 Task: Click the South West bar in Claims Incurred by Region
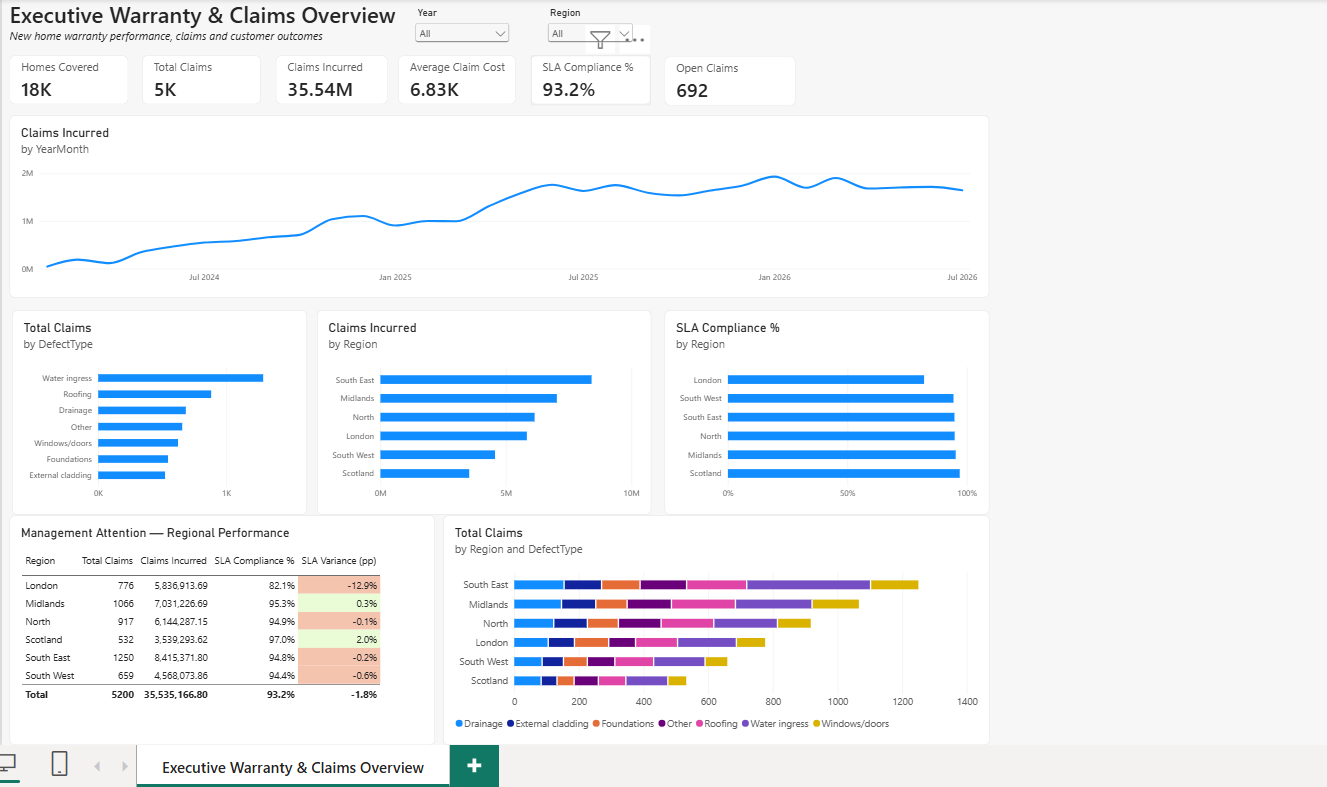tap(437, 455)
